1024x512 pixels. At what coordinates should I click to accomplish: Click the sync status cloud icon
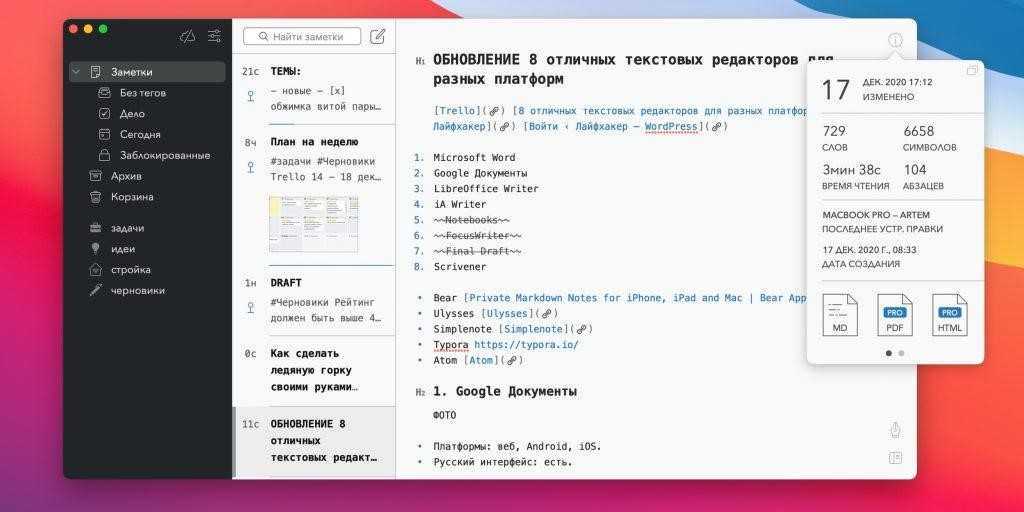tap(187, 36)
